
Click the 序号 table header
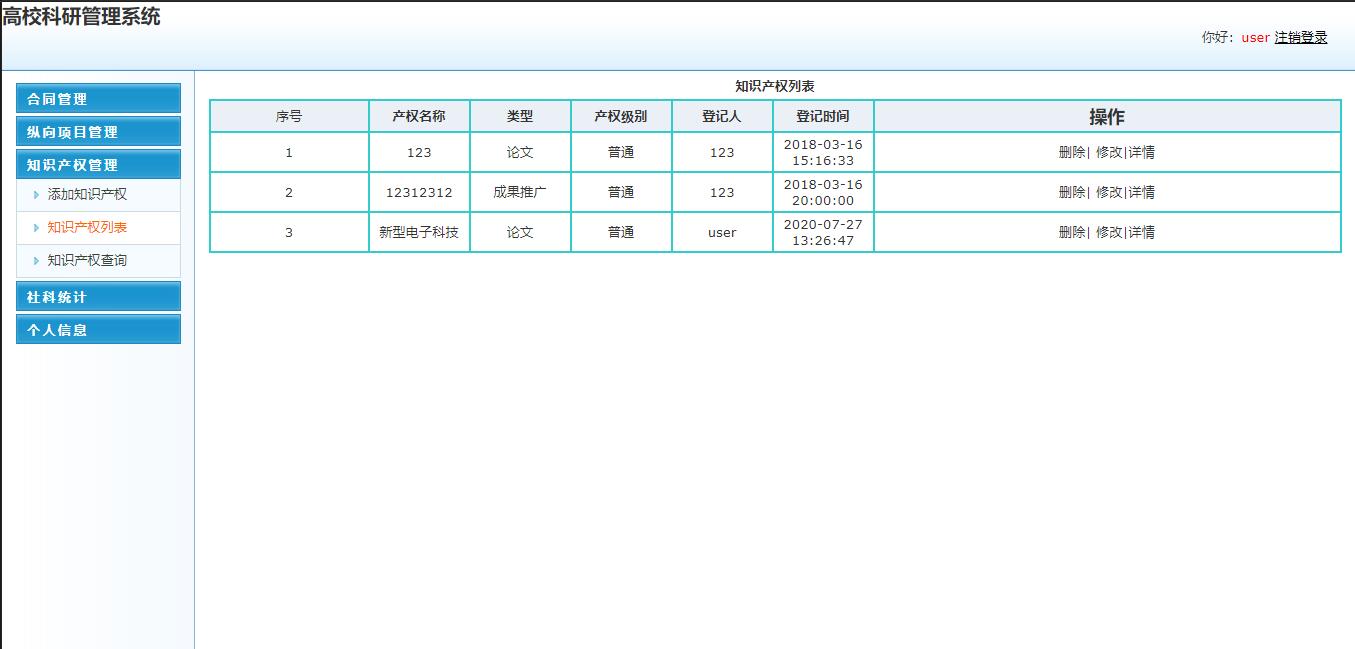(x=288, y=115)
